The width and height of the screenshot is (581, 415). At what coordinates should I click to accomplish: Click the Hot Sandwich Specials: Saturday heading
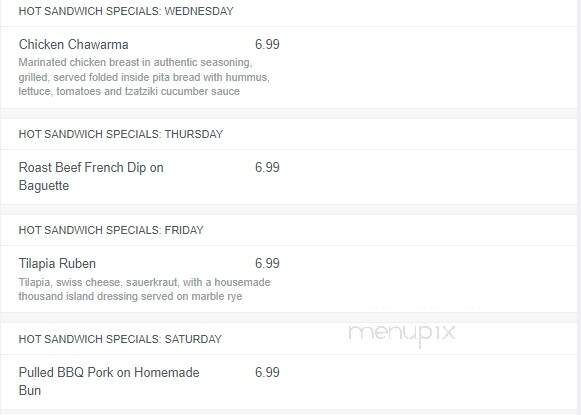click(120, 339)
